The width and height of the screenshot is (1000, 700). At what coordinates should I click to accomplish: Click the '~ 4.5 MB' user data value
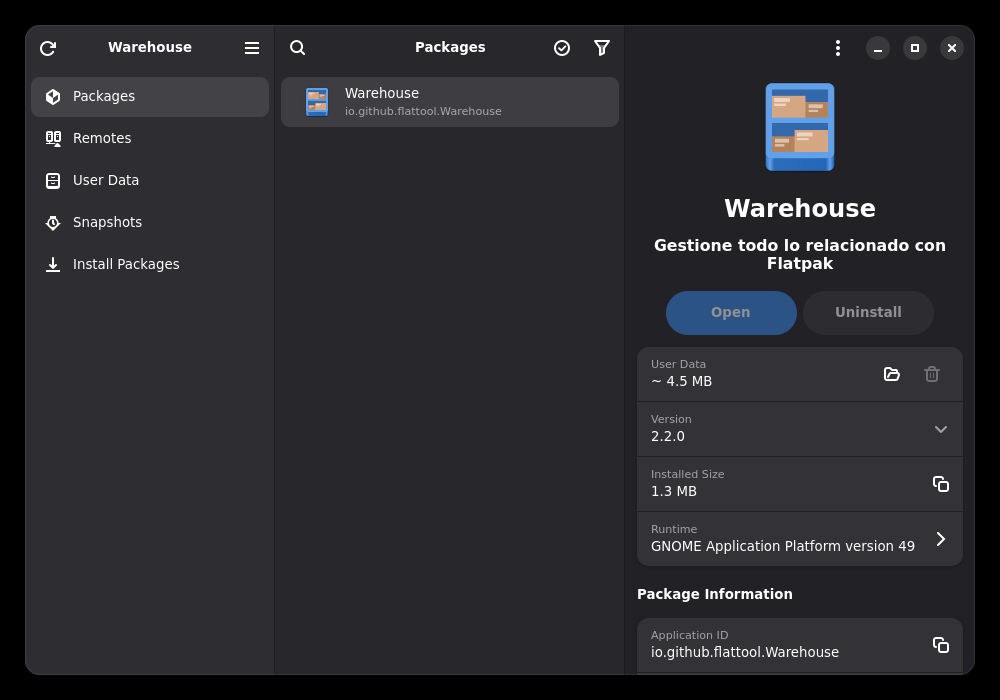pos(681,381)
